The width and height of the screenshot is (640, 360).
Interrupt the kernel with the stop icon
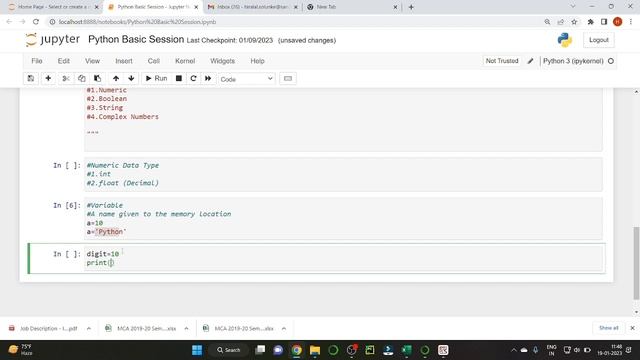tap(179, 78)
